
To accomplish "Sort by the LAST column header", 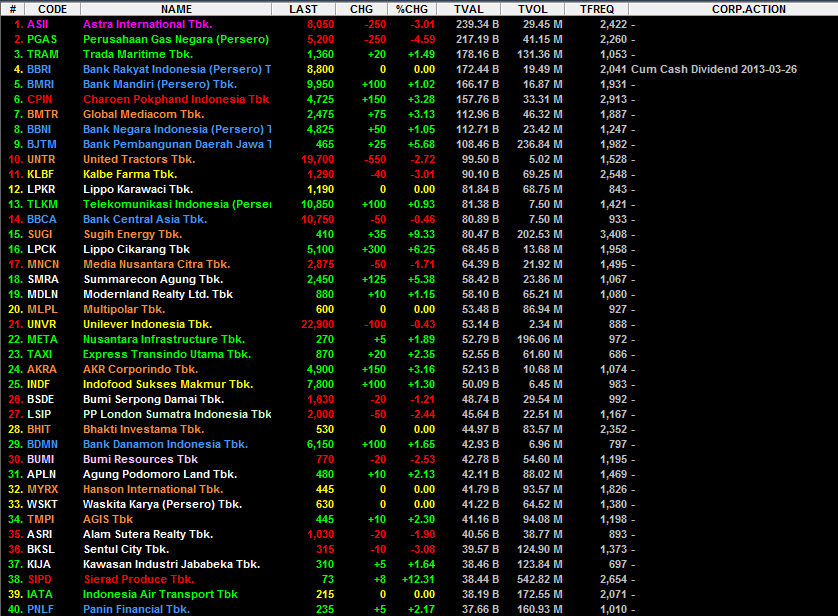I will pos(303,9).
